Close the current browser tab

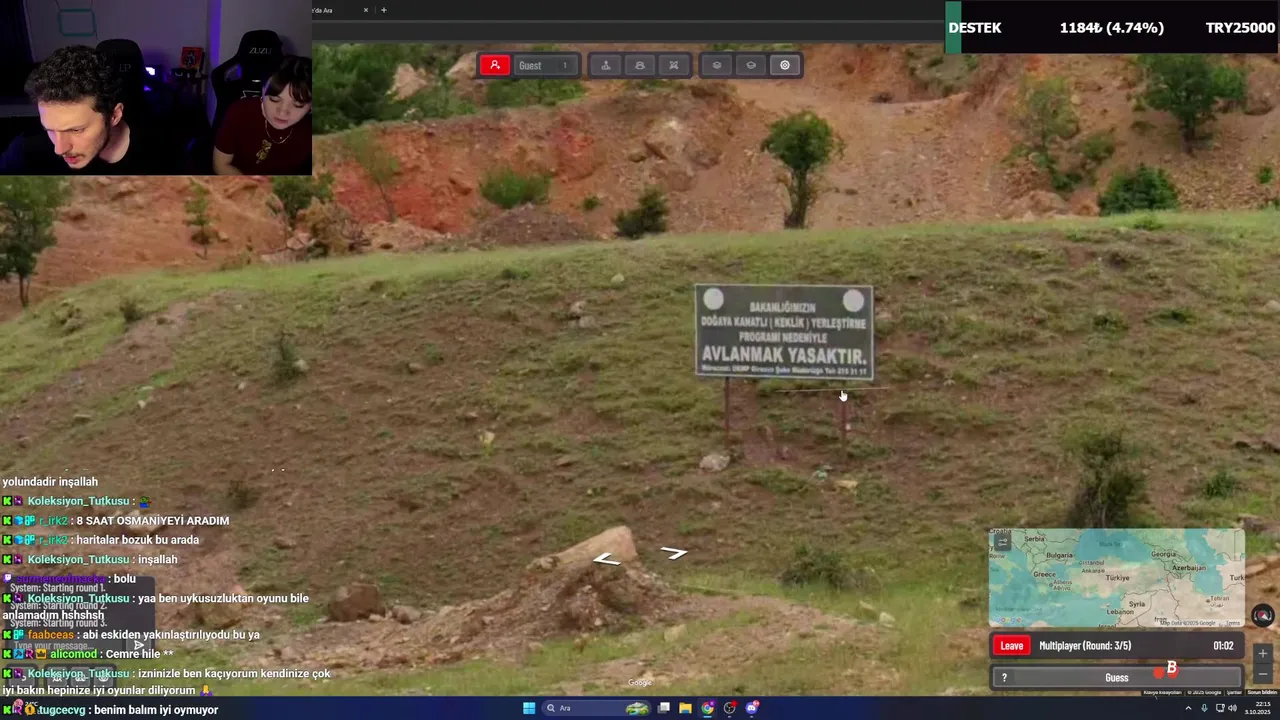click(x=366, y=10)
